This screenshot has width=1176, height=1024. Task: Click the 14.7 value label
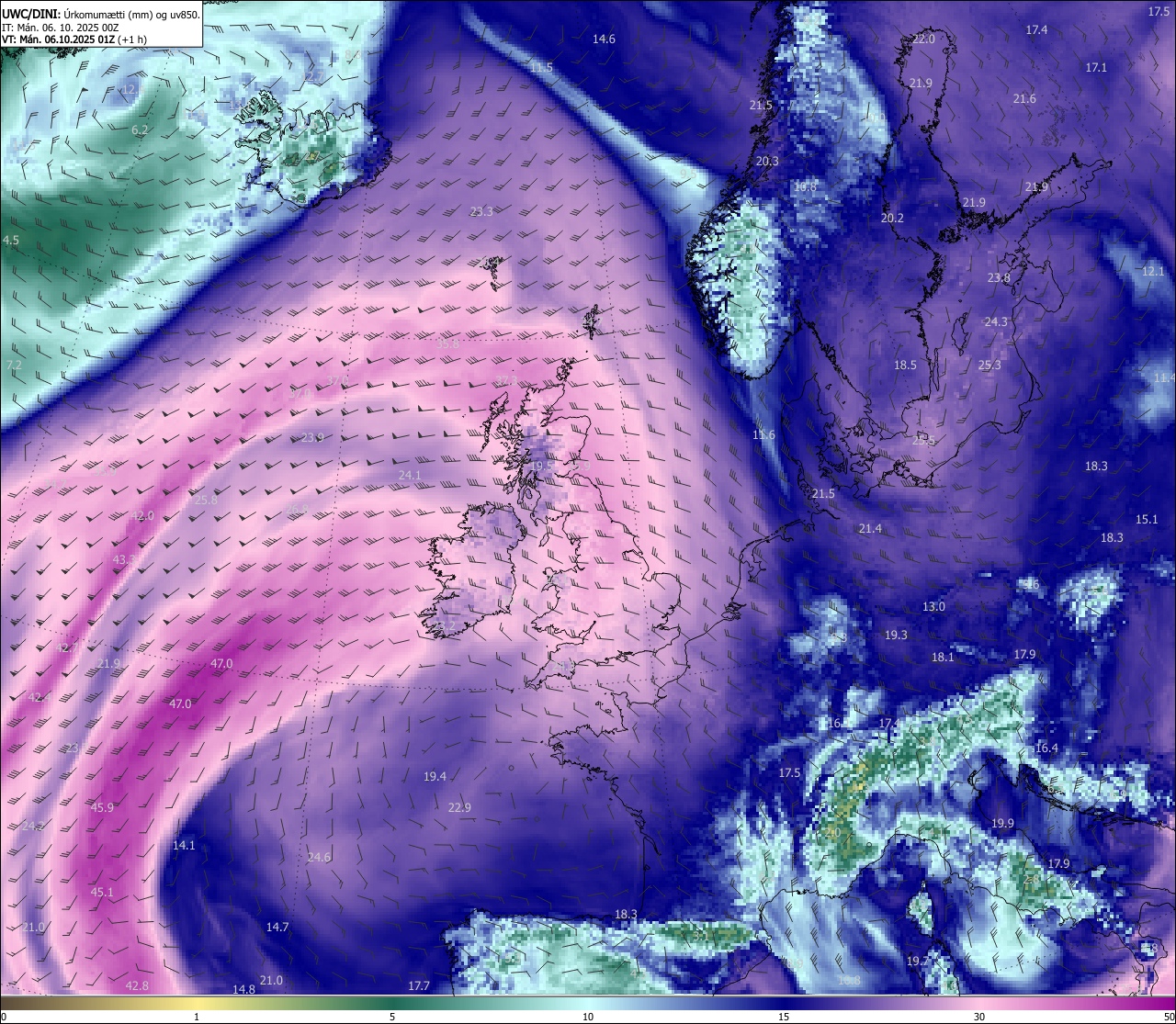277,928
